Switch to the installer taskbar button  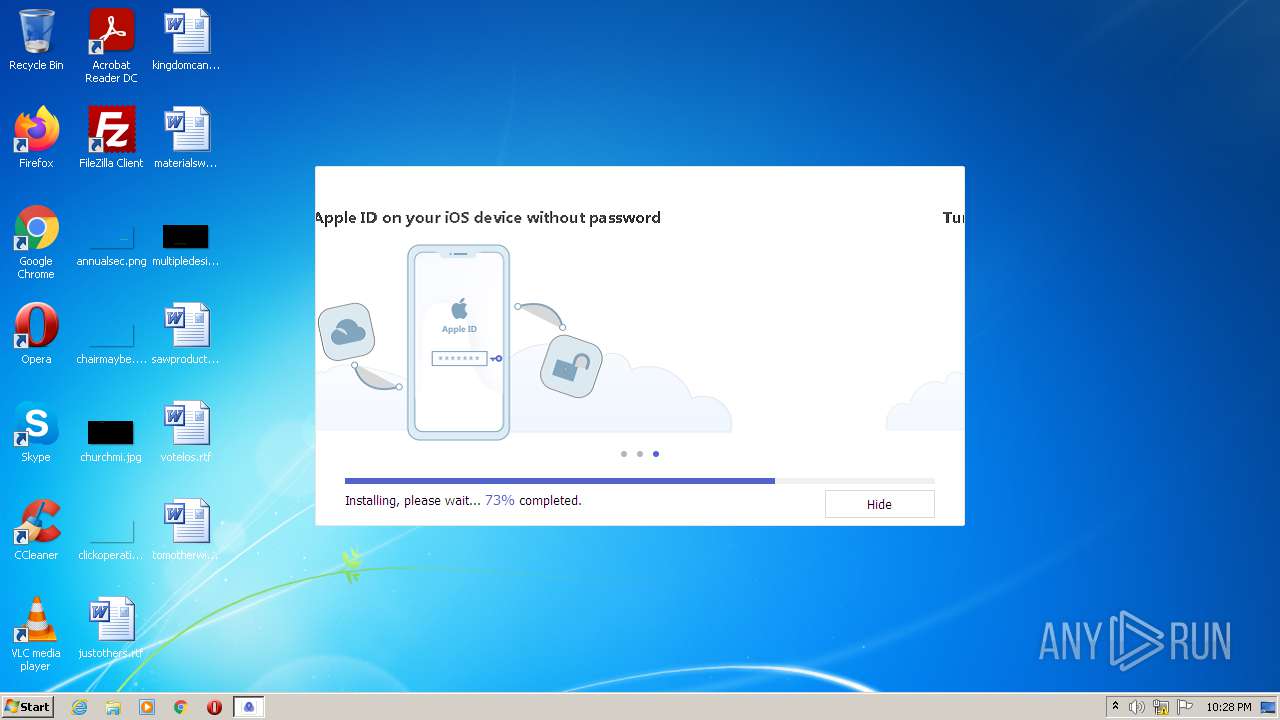coord(249,707)
